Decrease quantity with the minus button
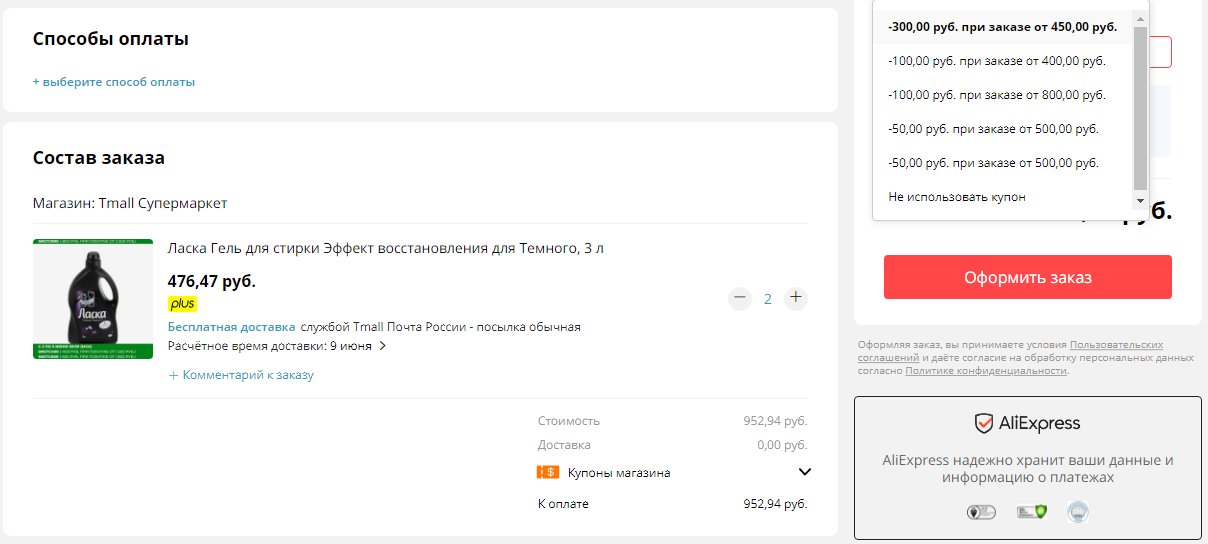Viewport: 1208px width, 544px height. pos(740,298)
